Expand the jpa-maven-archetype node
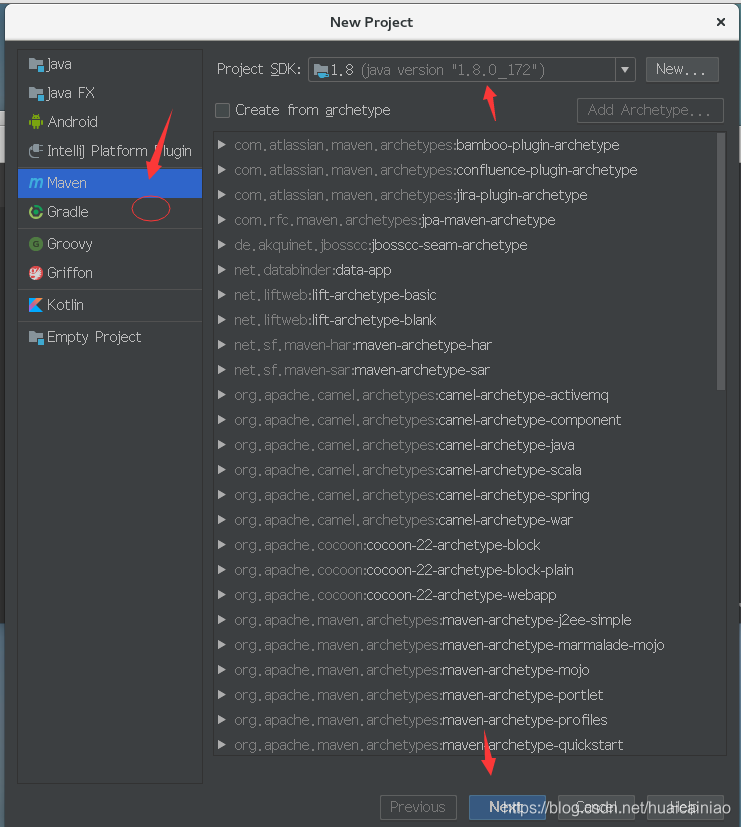 click(222, 219)
